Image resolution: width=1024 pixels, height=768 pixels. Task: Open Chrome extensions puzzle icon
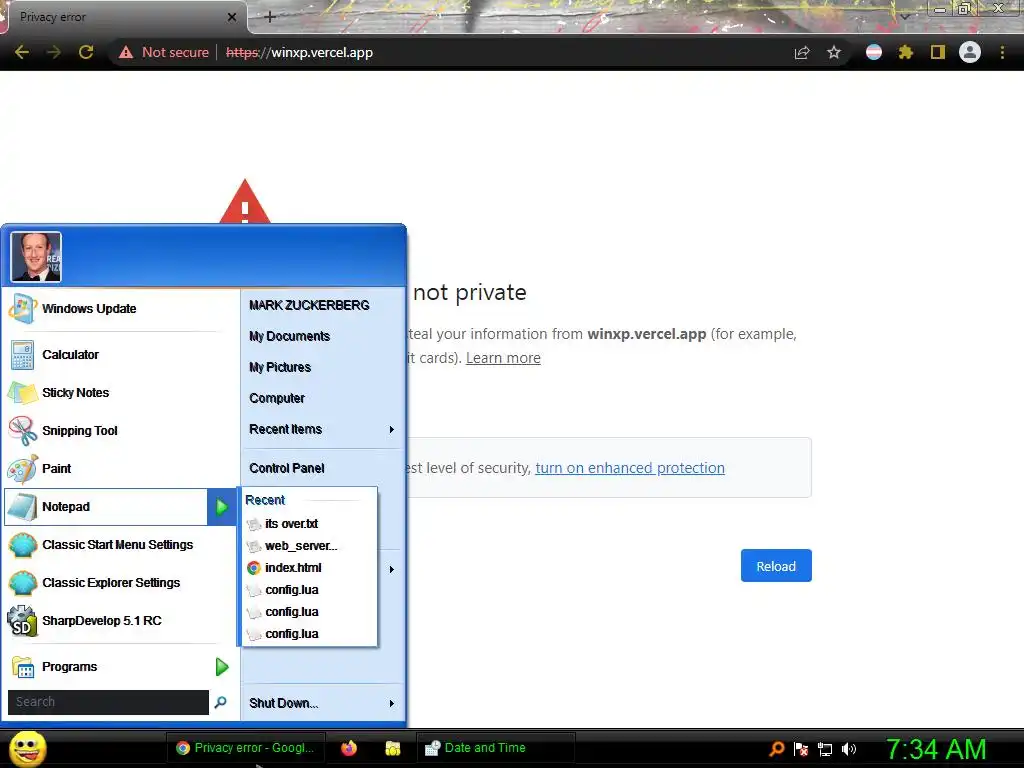(x=906, y=52)
